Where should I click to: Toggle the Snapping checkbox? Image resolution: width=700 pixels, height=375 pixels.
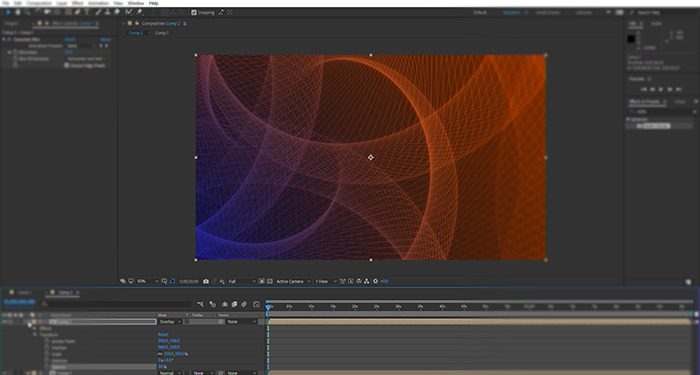tap(194, 12)
